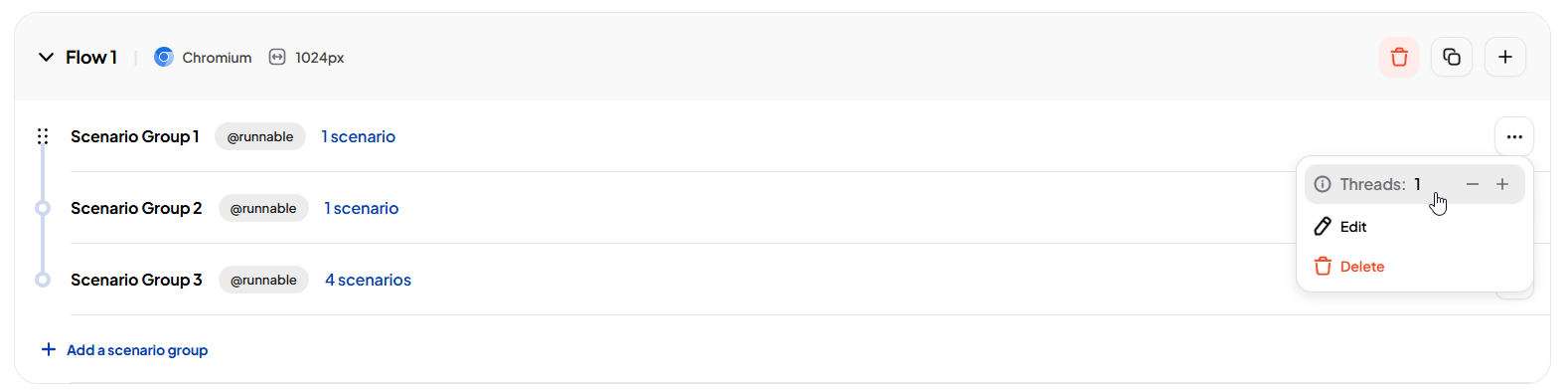Open the three-dot menu for Scenario Group 1

1514,137
